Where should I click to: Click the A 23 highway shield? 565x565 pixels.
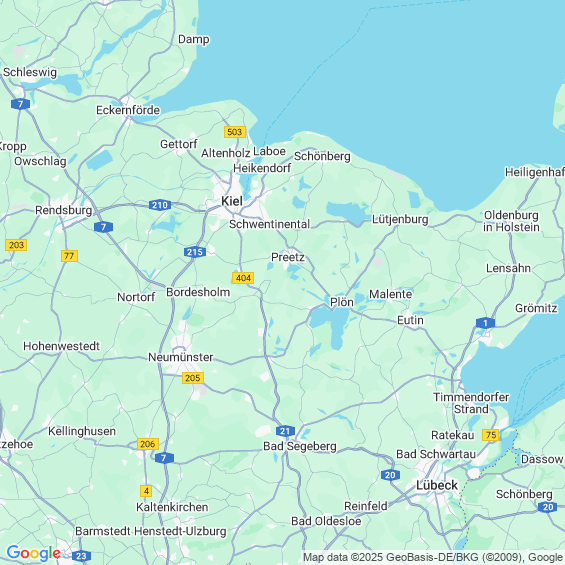81,556
